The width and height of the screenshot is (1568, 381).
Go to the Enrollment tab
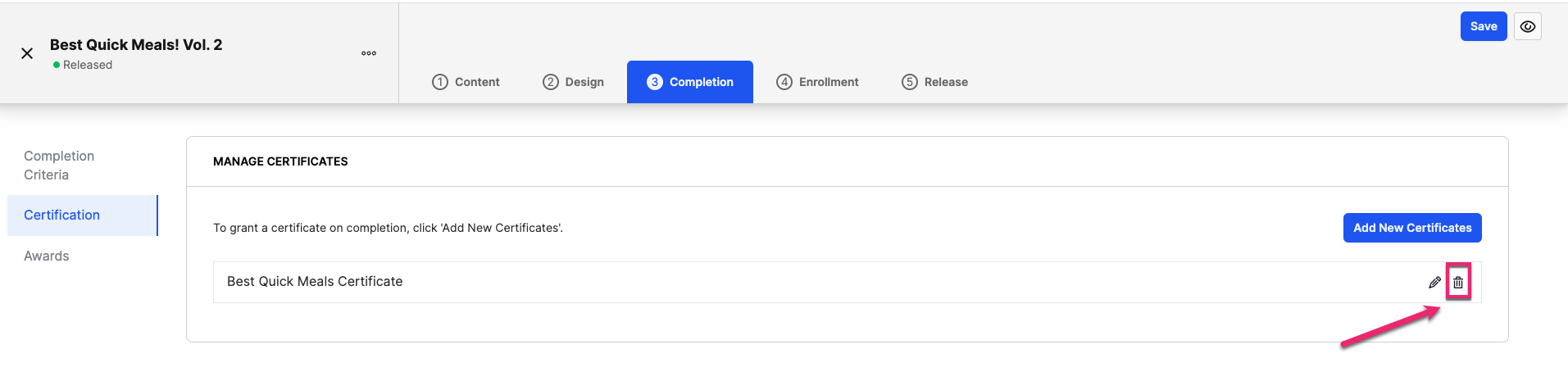coord(818,82)
